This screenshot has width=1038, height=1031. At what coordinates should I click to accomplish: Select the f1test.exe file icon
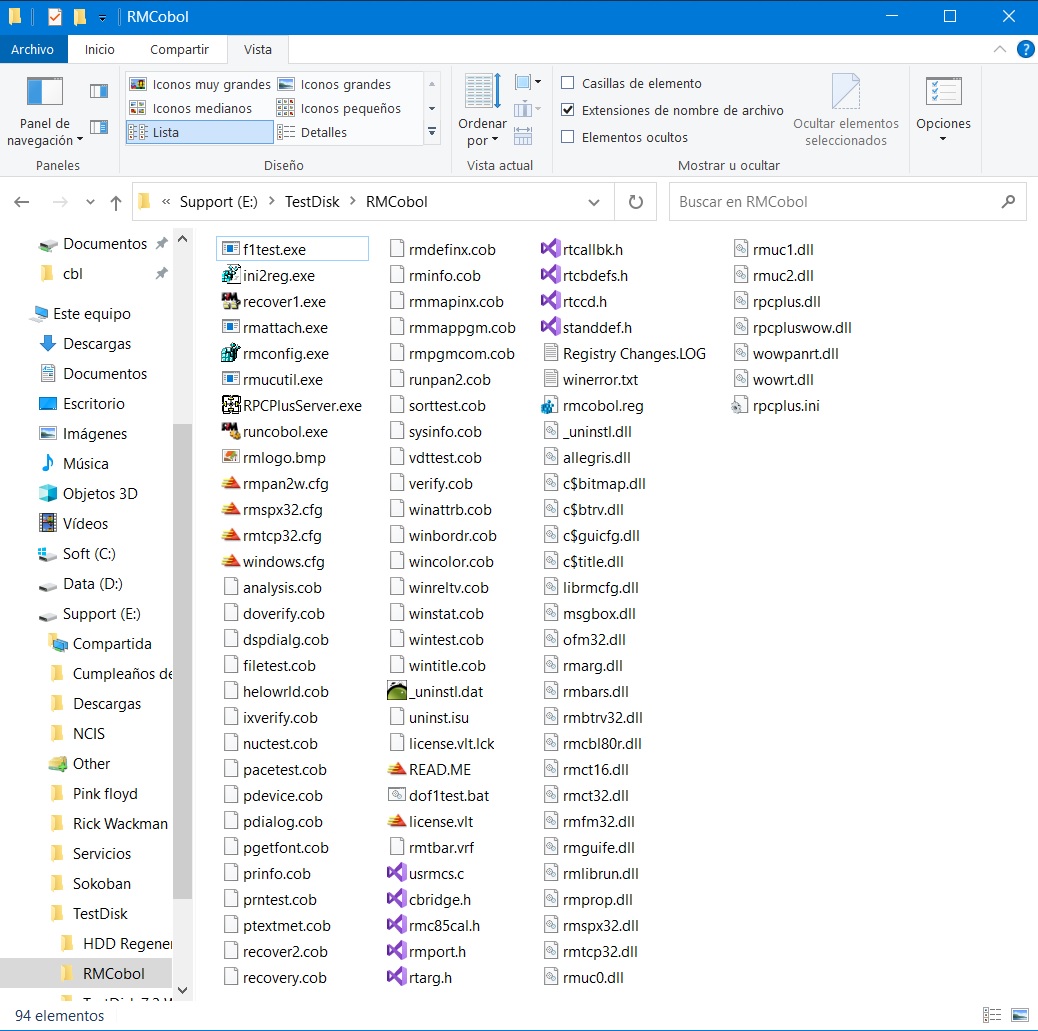(230, 249)
